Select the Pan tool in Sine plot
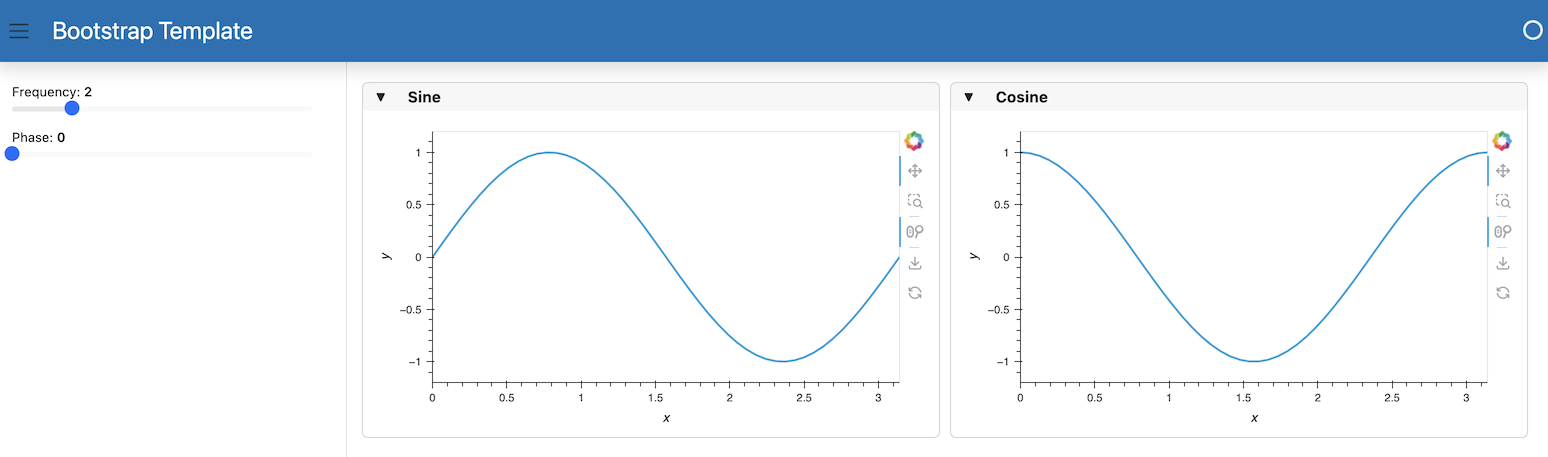This screenshot has width=1548, height=457. pos(914,171)
